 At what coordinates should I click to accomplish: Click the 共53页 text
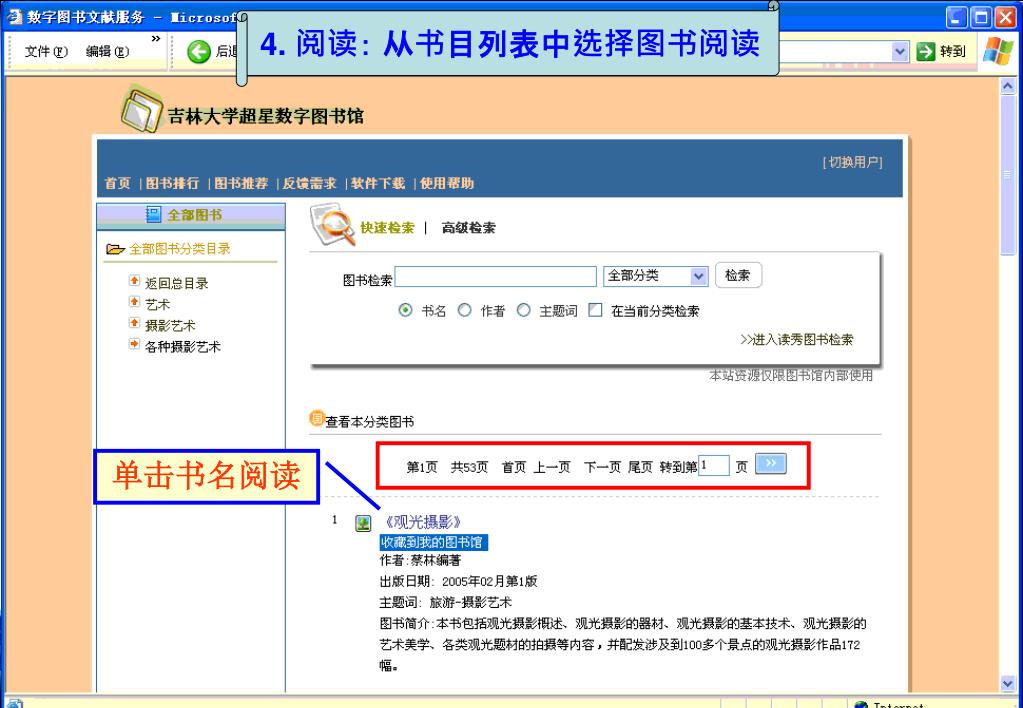pyautogui.click(x=469, y=467)
